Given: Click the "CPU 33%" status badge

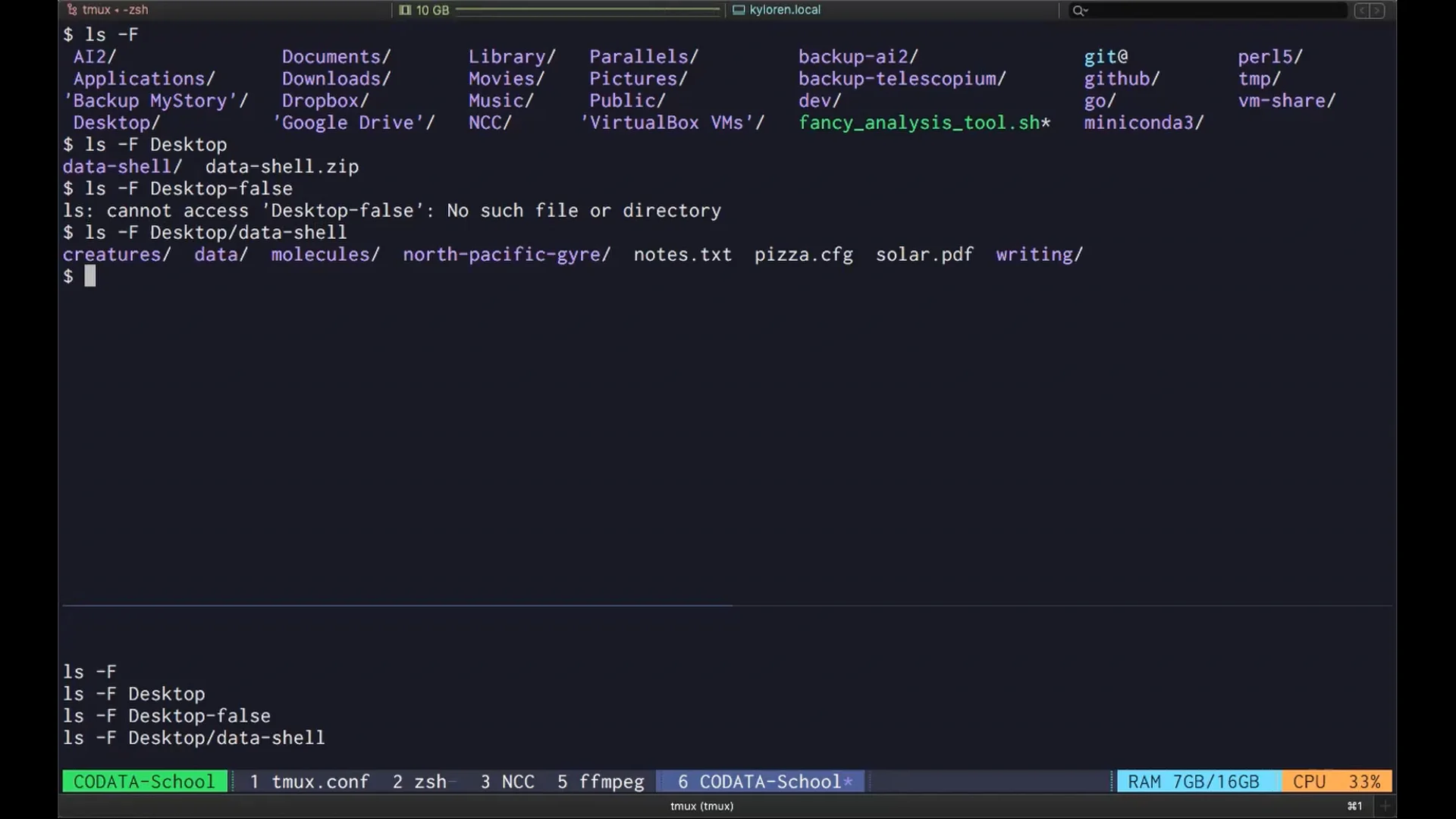Looking at the screenshot, I should [1337, 781].
